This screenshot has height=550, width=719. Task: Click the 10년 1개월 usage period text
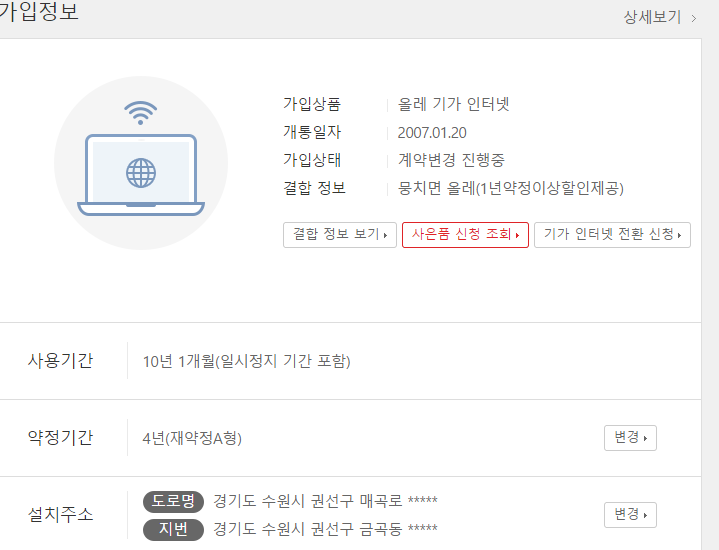coord(246,361)
